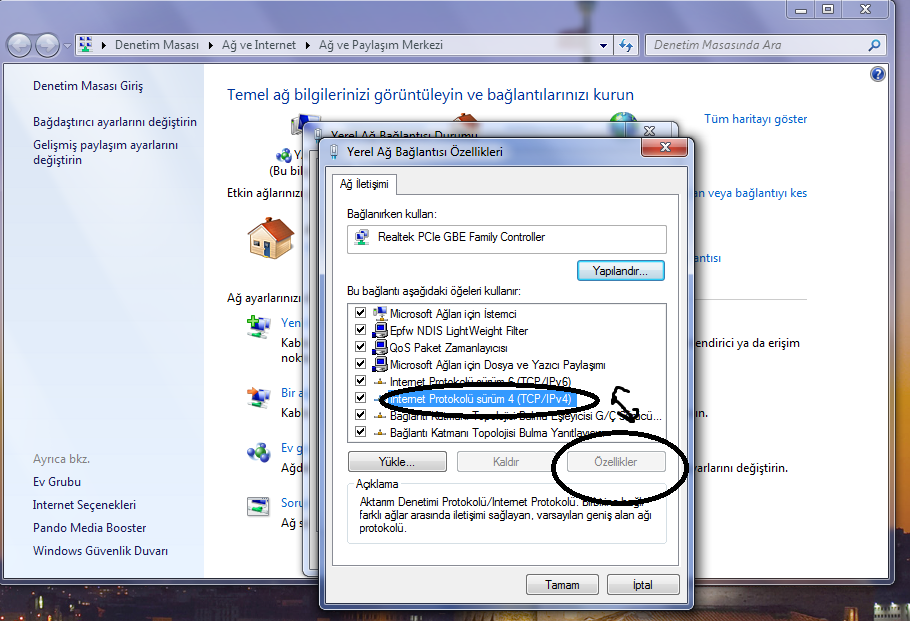
Task: Click İptal to cancel the dialog
Action: [x=642, y=584]
